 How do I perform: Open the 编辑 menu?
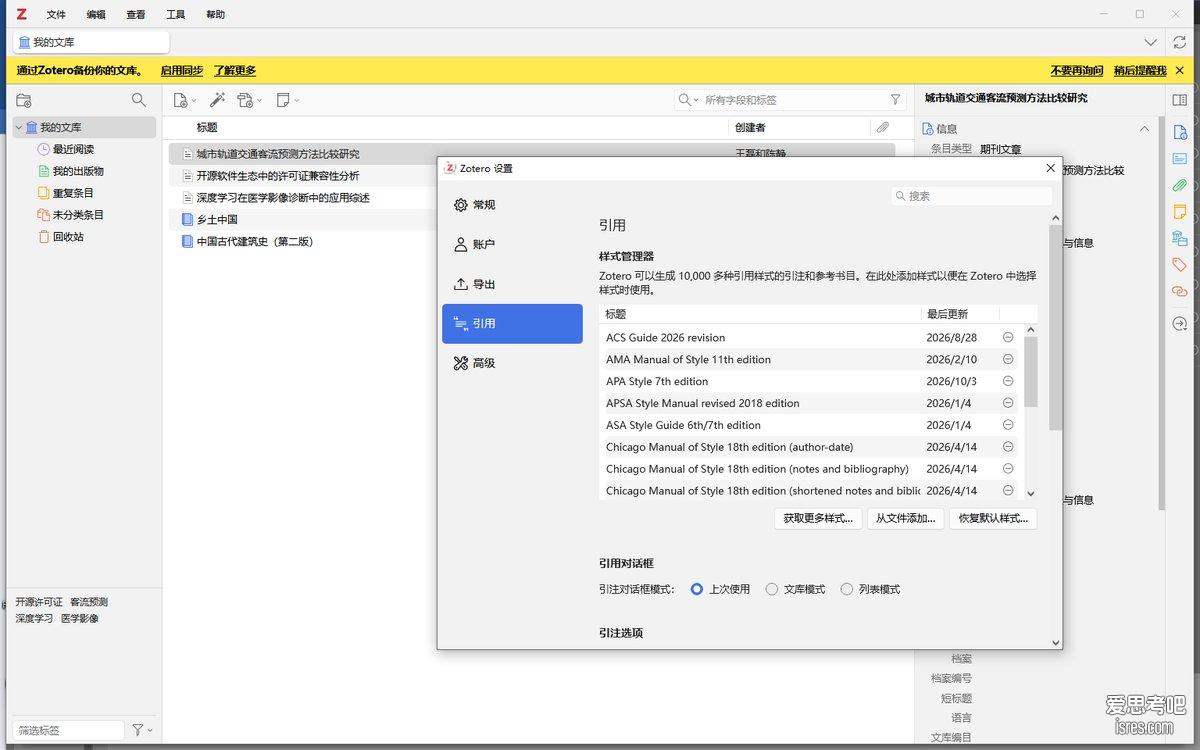[x=96, y=15]
